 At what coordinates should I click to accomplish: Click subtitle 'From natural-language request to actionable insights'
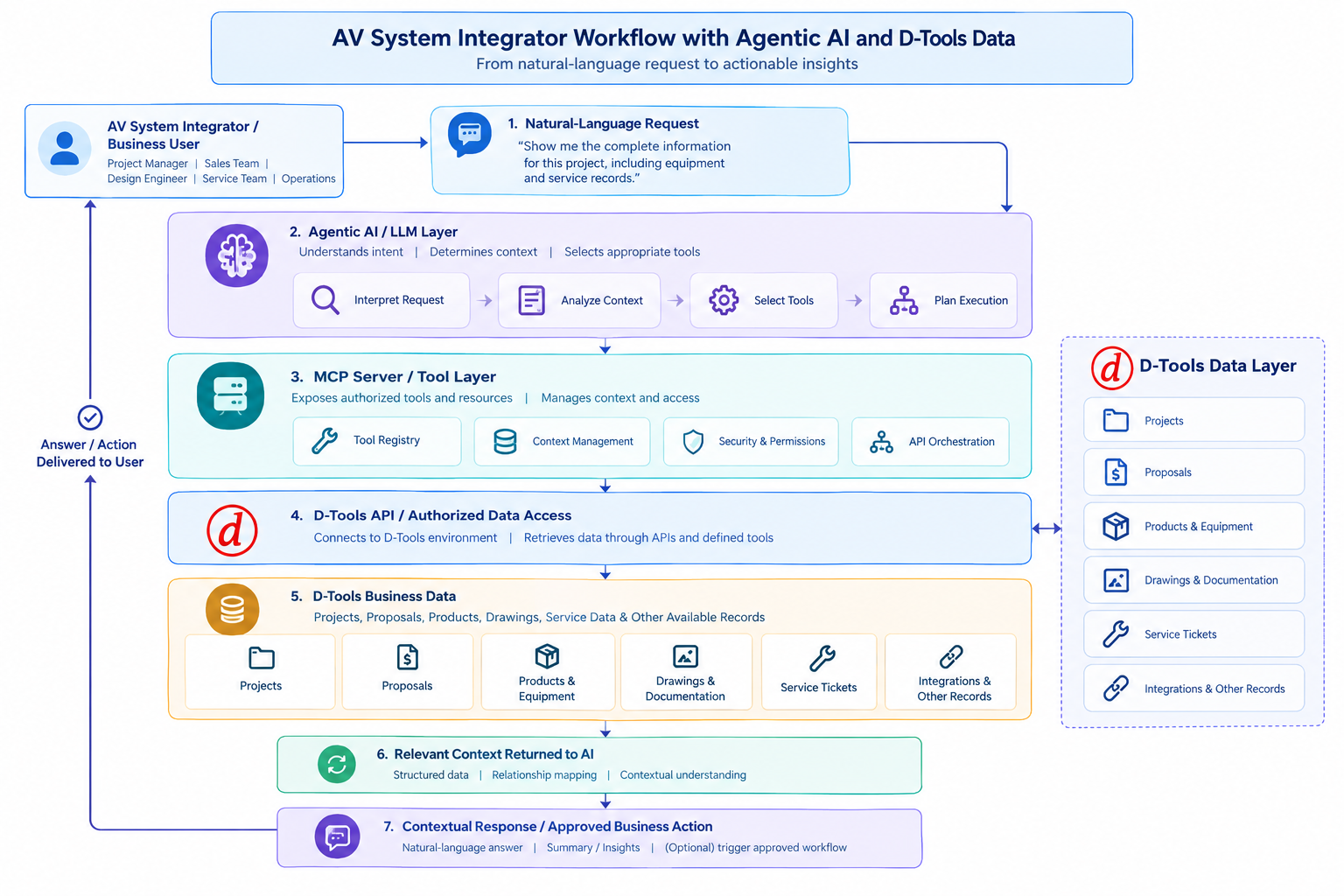coord(667,64)
